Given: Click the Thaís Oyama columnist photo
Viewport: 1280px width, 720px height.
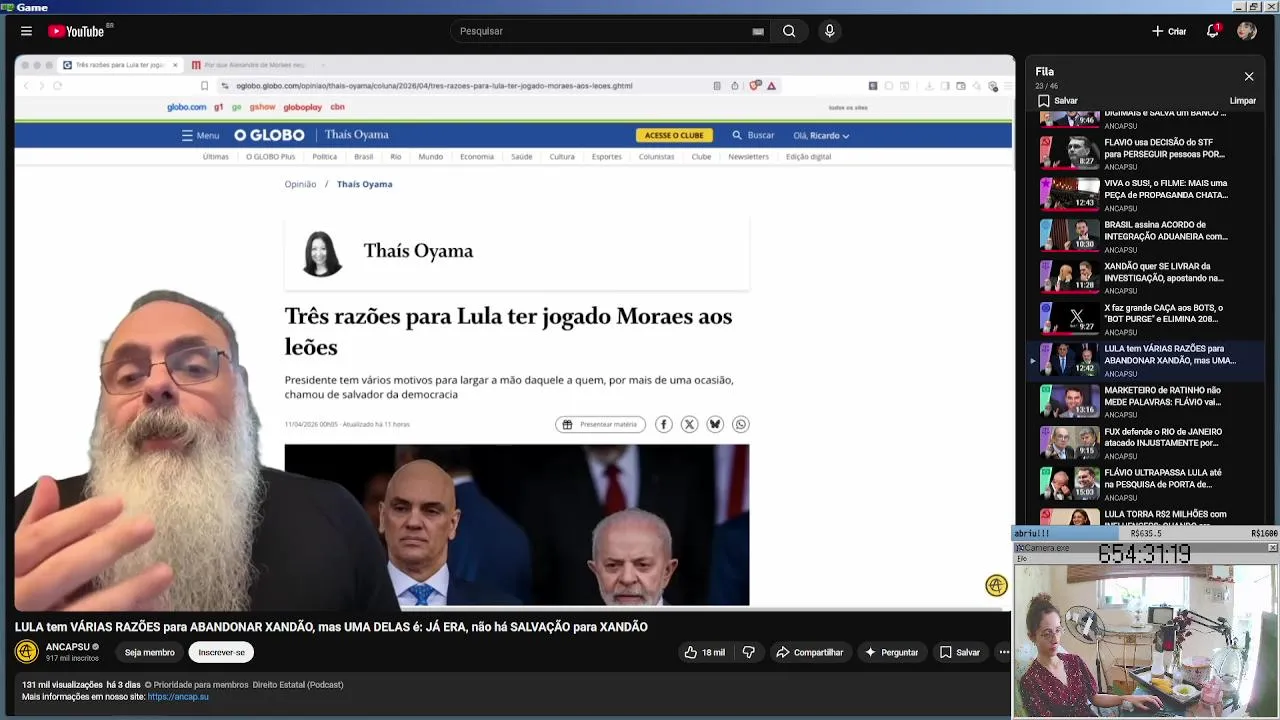Looking at the screenshot, I should tap(322, 253).
